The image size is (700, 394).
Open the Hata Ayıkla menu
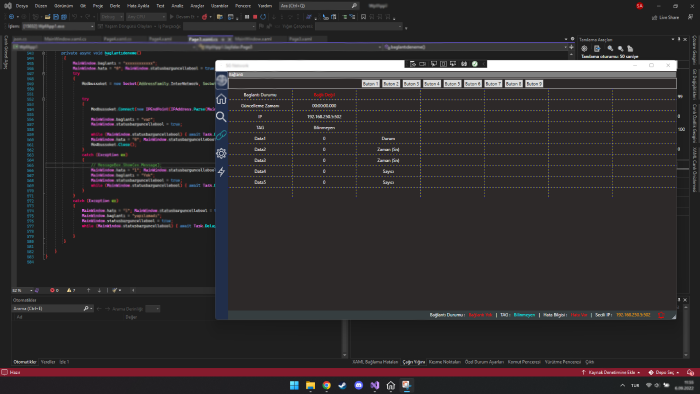138,6
